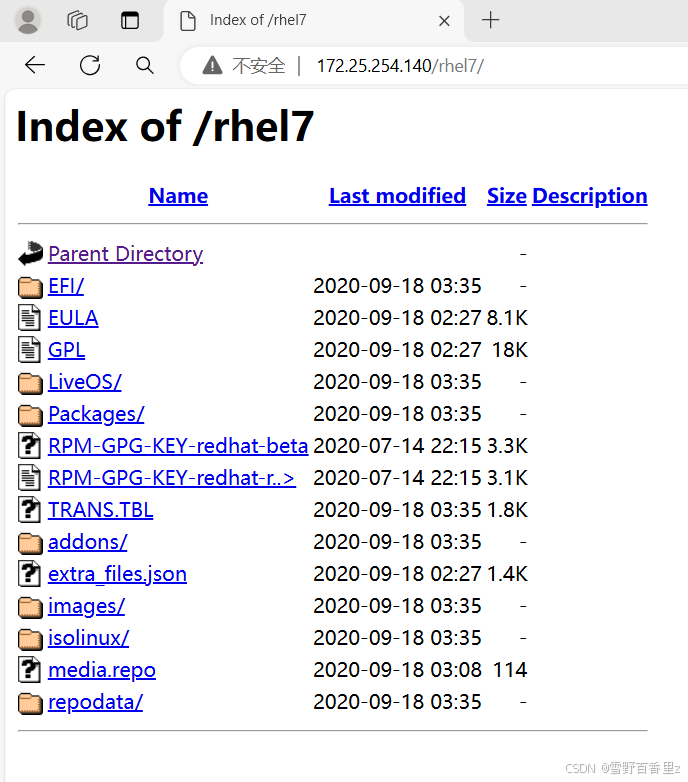Open the isolinux/ folder link
688x782 pixels.
pyautogui.click(x=89, y=638)
